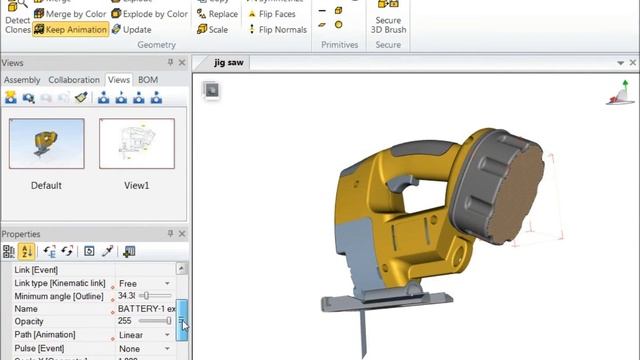Insert a cube primitive
This screenshot has width=640, height=360.
pyautogui.click(x=338, y=11)
